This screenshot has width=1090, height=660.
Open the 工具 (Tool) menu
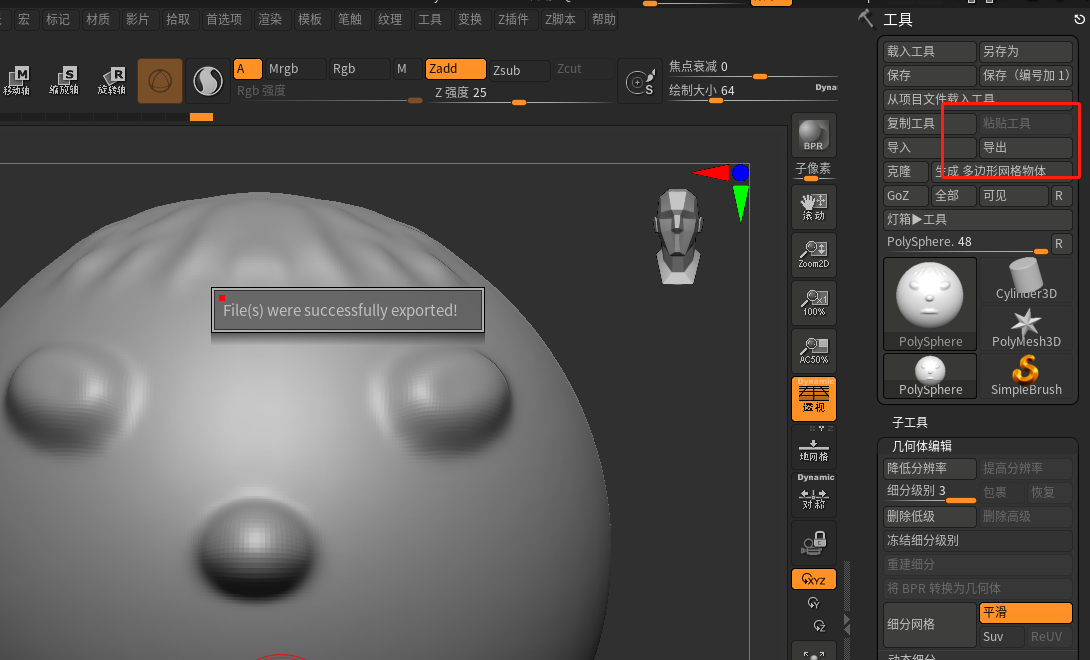pyautogui.click(x=431, y=19)
